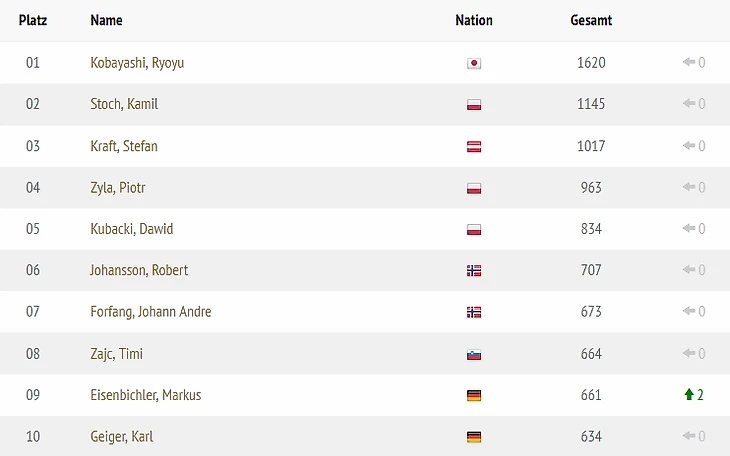Viewport: 730px width, 456px height.
Task: Click the rank 10 cell for Geiger
Action: [x=33, y=436]
